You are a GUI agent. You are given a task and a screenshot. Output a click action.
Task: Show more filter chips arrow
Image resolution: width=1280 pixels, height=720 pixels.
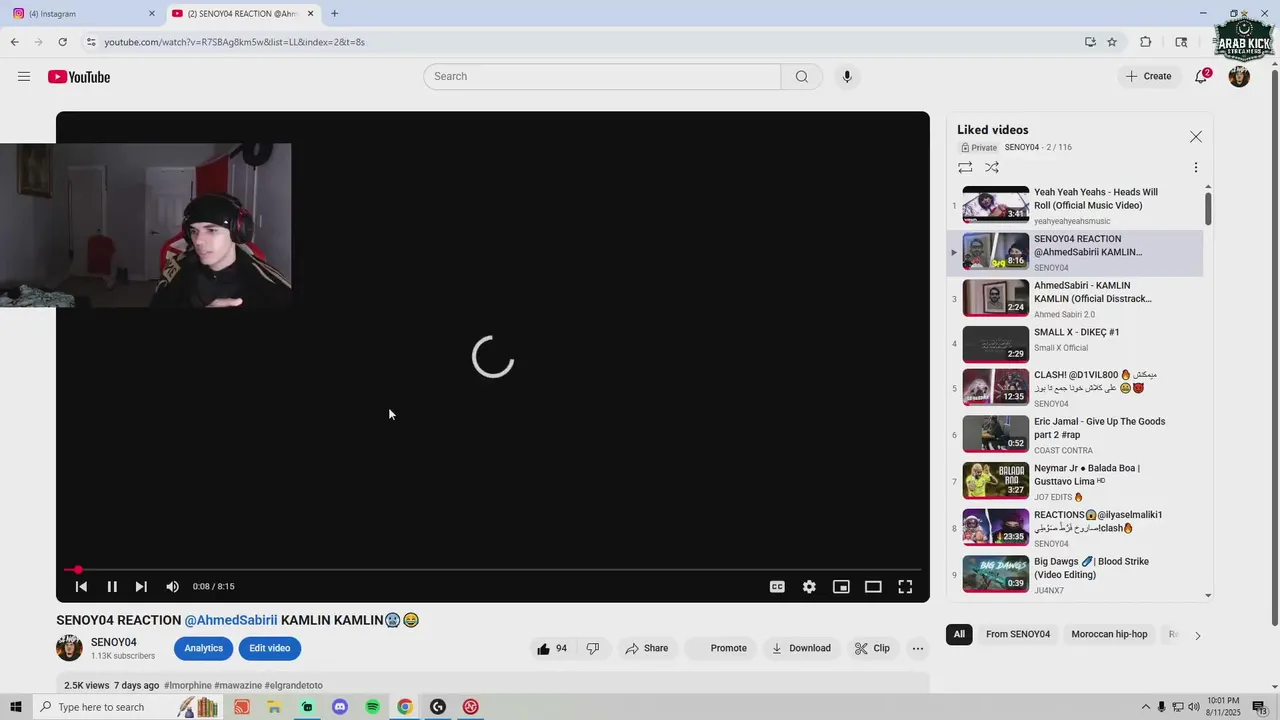pyautogui.click(x=1197, y=635)
